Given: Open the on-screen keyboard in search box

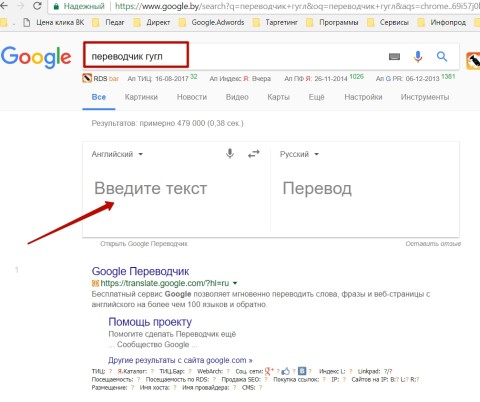Looking at the screenshot, I should pyautogui.click(x=394, y=57).
